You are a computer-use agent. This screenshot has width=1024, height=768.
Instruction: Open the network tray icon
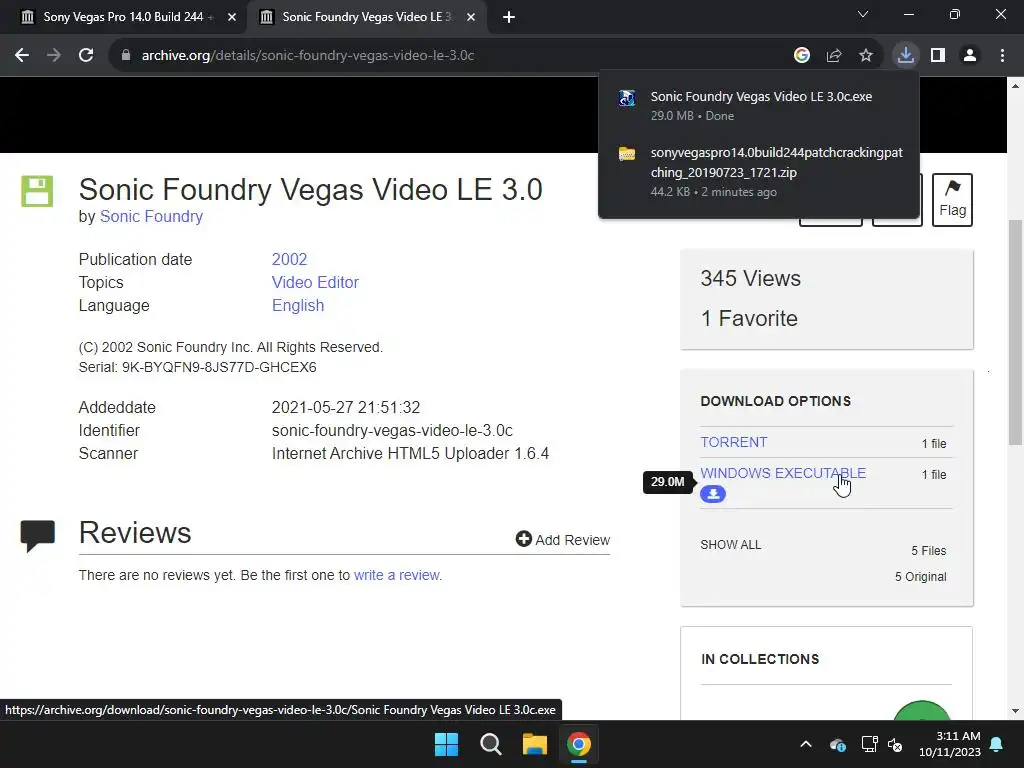tap(869, 744)
